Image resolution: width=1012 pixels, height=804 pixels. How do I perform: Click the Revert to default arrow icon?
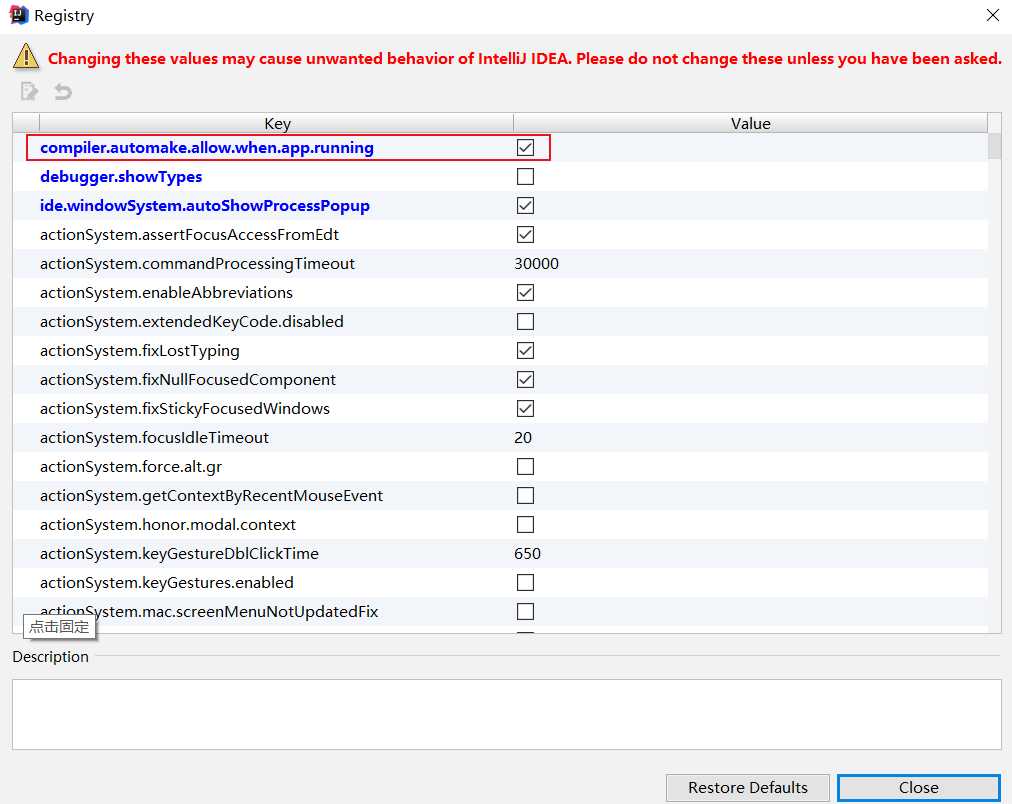[x=63, y=92]
